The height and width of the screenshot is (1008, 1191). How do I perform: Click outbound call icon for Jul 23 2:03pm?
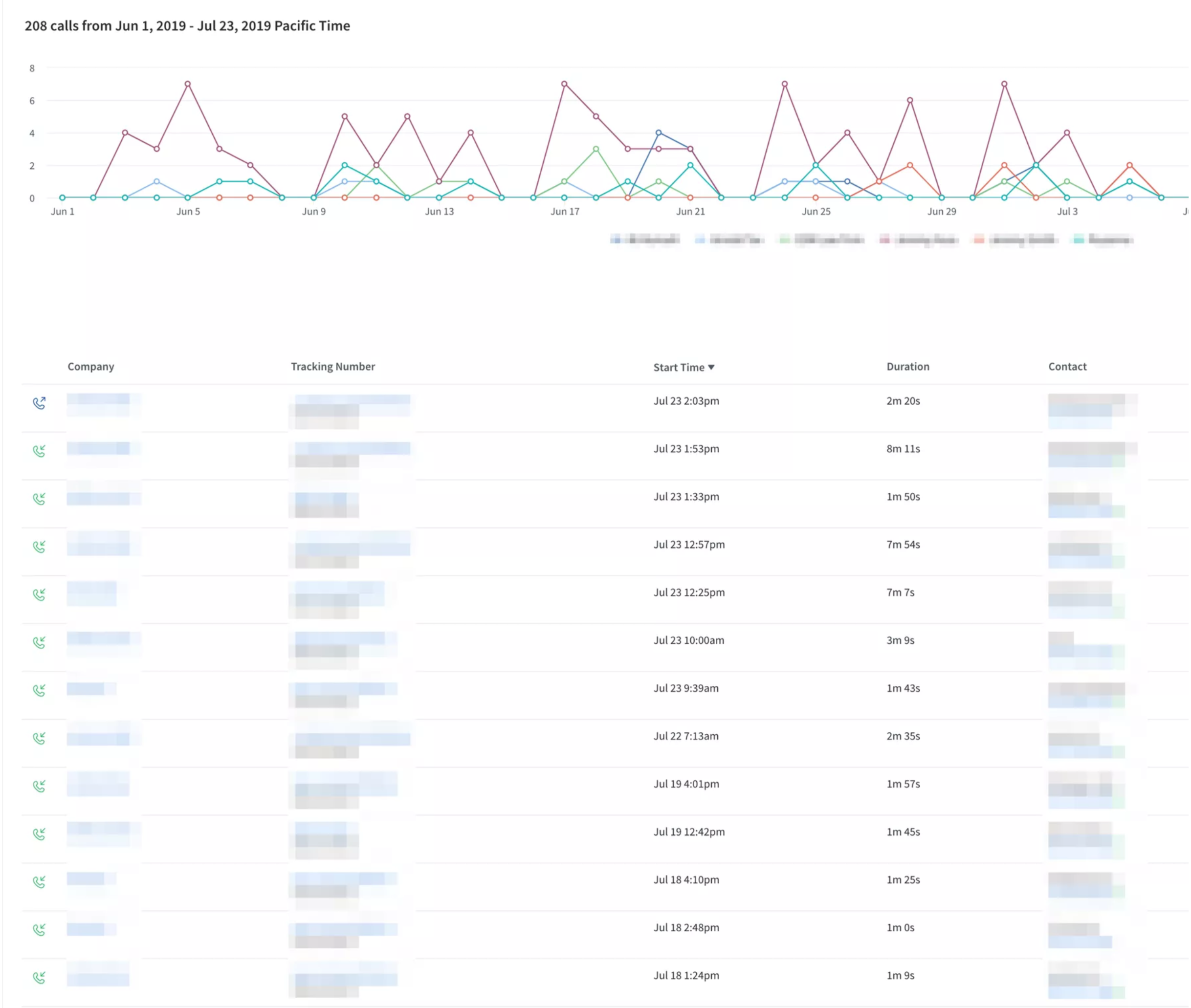coord(39,403)
